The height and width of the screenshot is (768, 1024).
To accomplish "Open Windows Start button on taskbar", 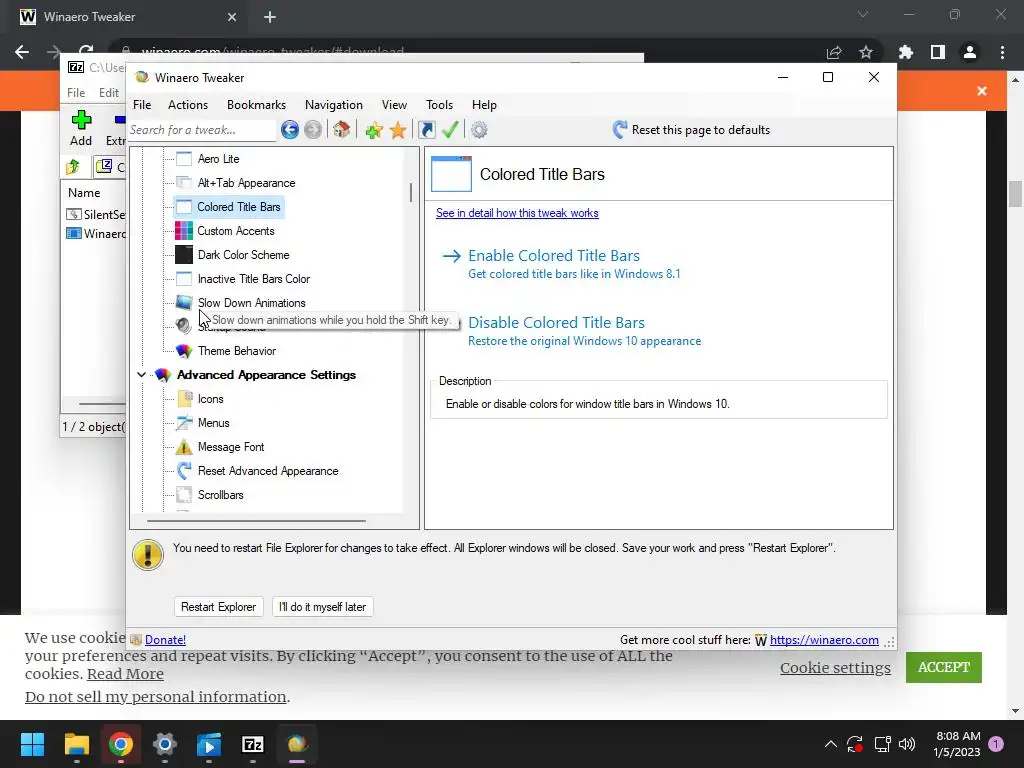I will pos(32,744).
